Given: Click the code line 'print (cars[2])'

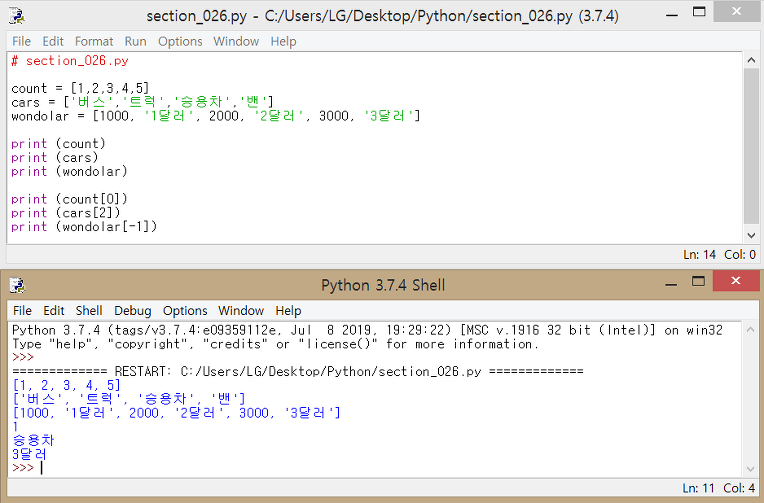Looking at the screenshot, I should (x=65, y=213).
